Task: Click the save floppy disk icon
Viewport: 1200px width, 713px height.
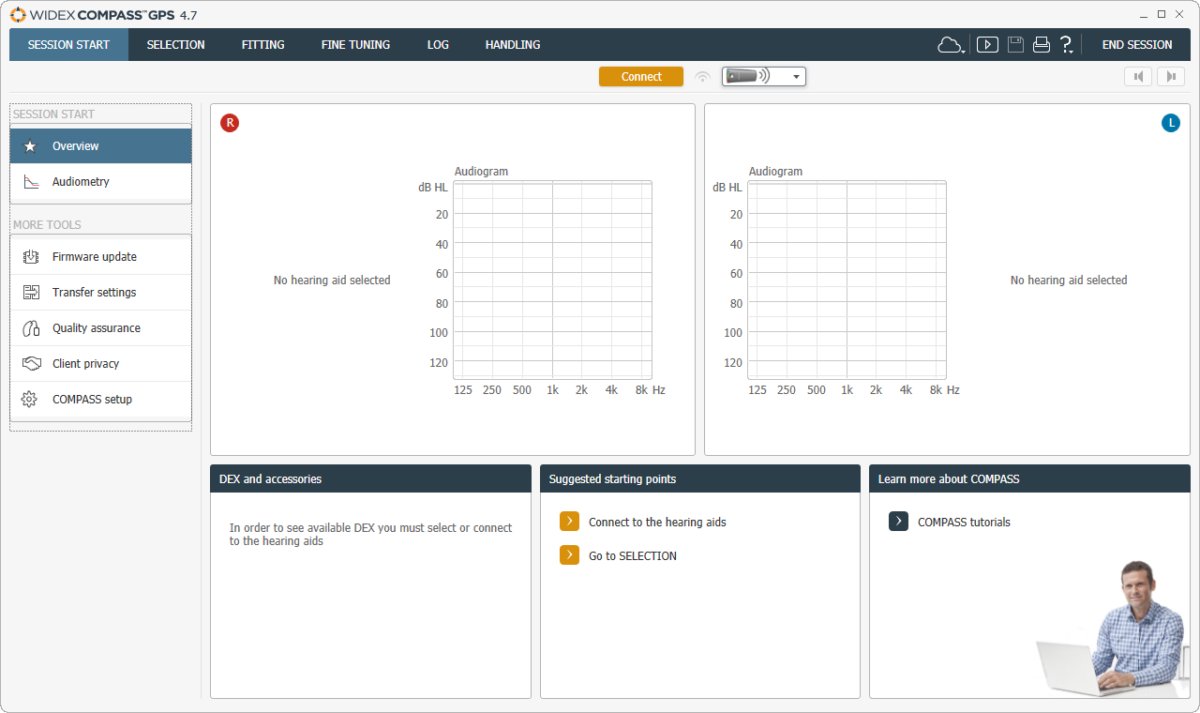Action: 1015,45
